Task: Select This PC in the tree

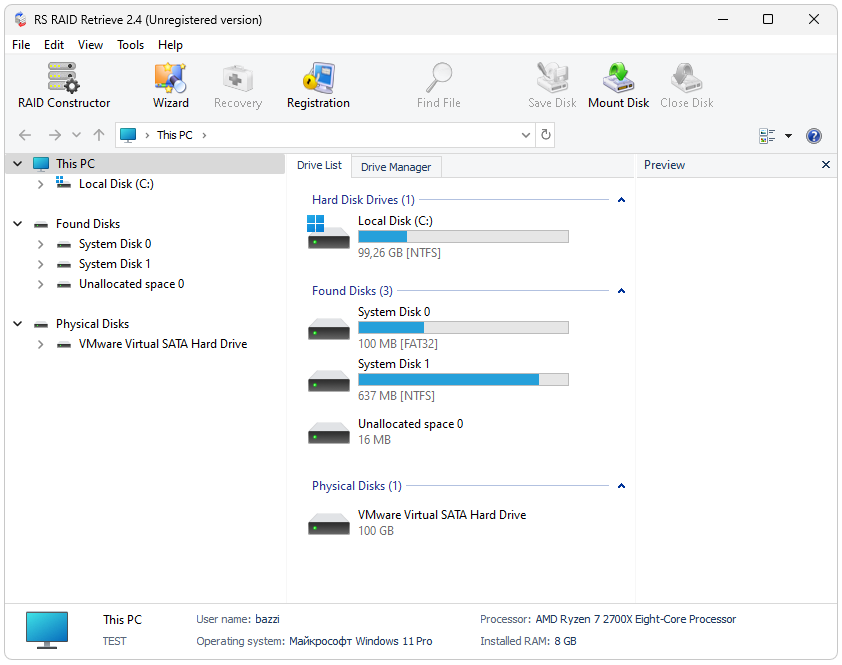Action: [x=75, y=163]
